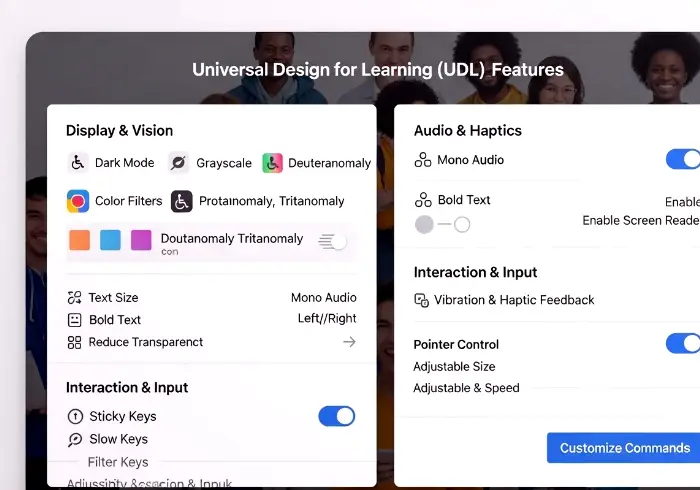The height and width of the screenshot is (490, 700).
Task: Click the white slider end circle under Bold Text
Action: (x=462, y=224)
